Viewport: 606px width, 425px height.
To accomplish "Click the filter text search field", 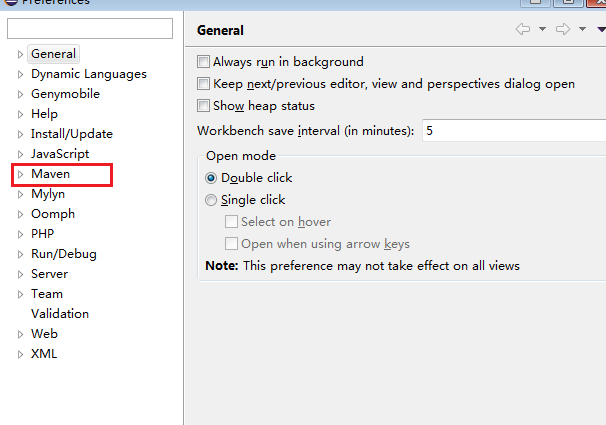I will (90, 29).
